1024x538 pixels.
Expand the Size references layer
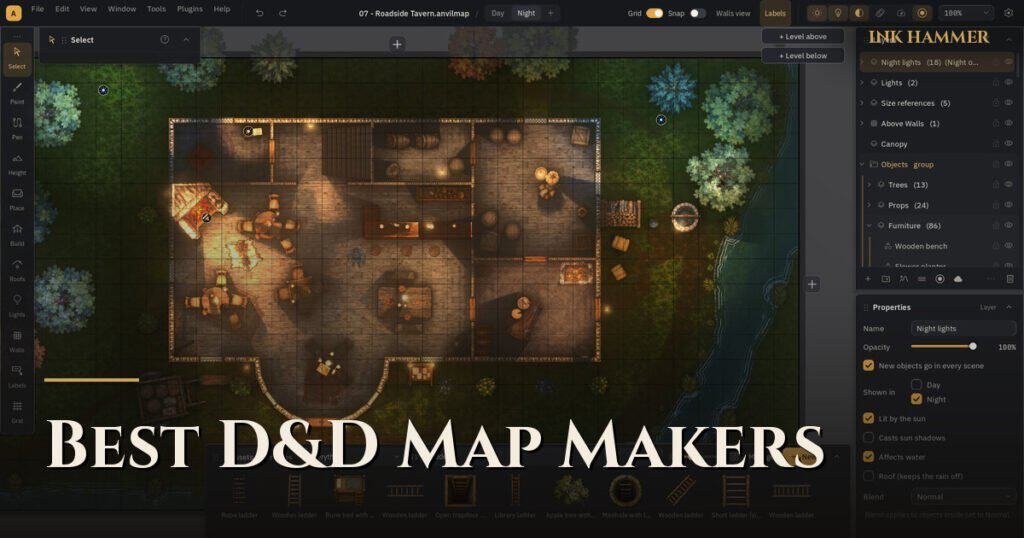click(x=862, y=103)
